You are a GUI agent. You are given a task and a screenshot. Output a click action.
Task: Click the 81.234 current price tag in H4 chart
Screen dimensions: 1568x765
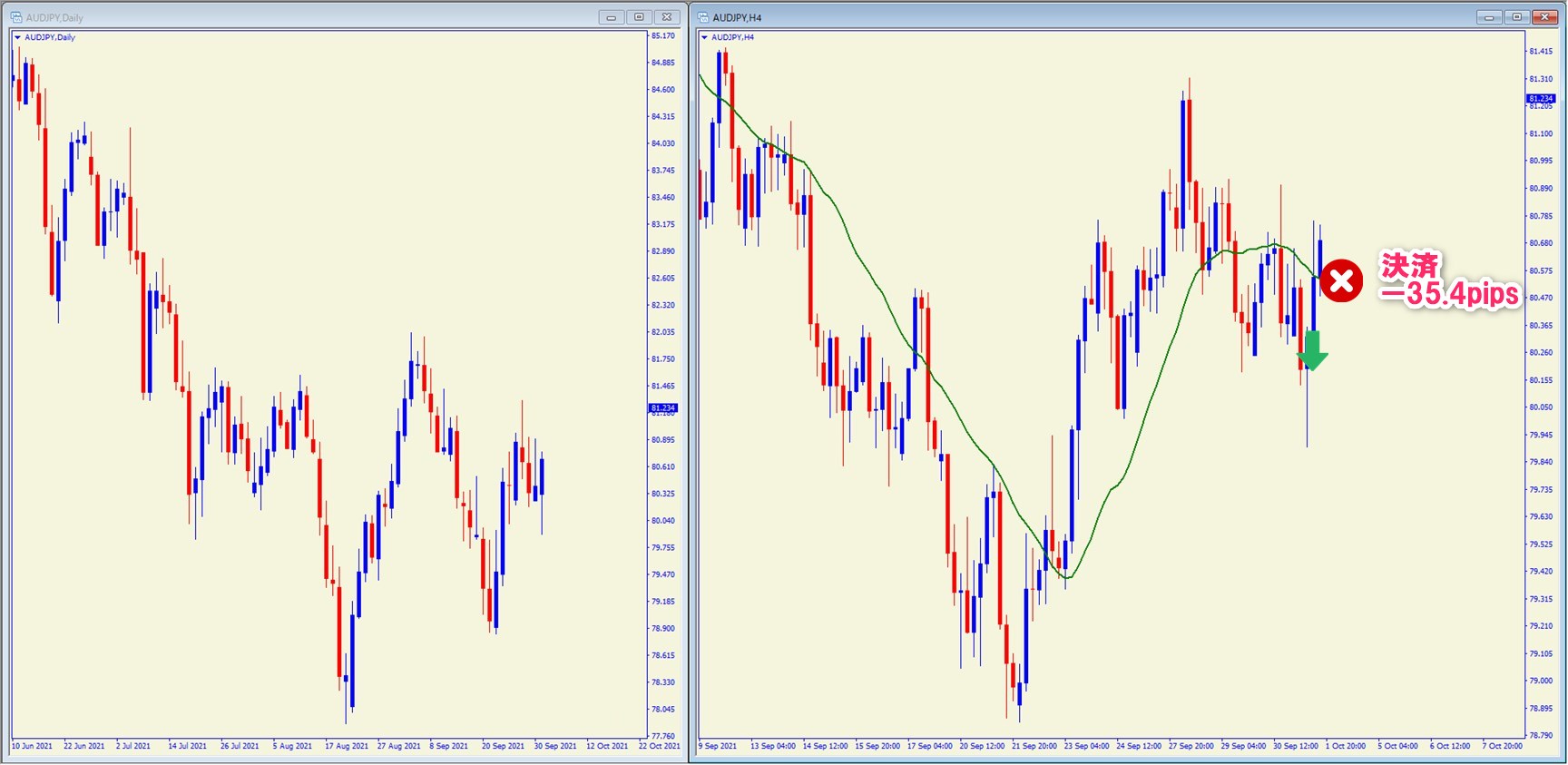pyautogui.click(x=1541, y=98)
